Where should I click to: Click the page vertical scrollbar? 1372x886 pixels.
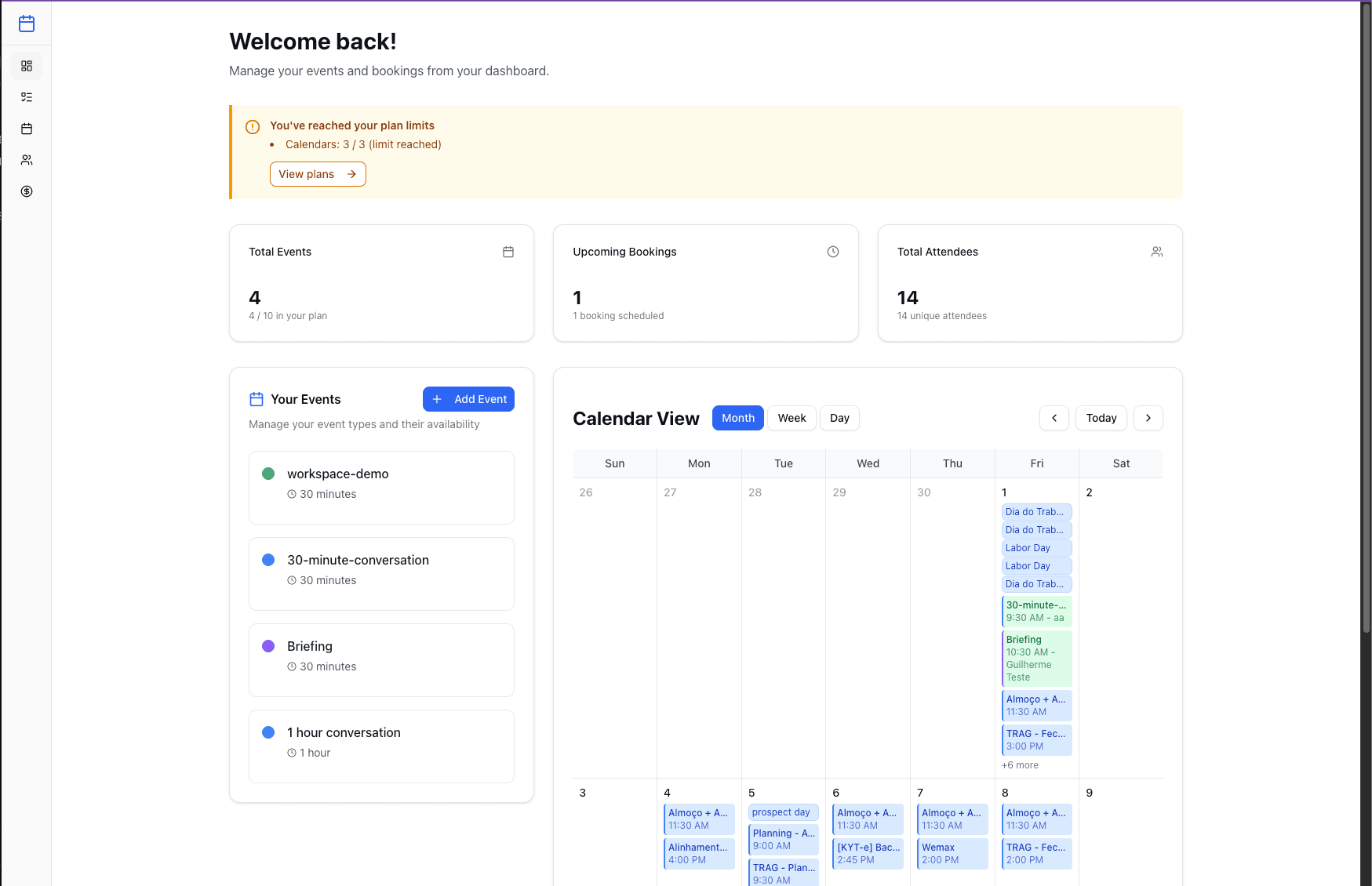1366,318
